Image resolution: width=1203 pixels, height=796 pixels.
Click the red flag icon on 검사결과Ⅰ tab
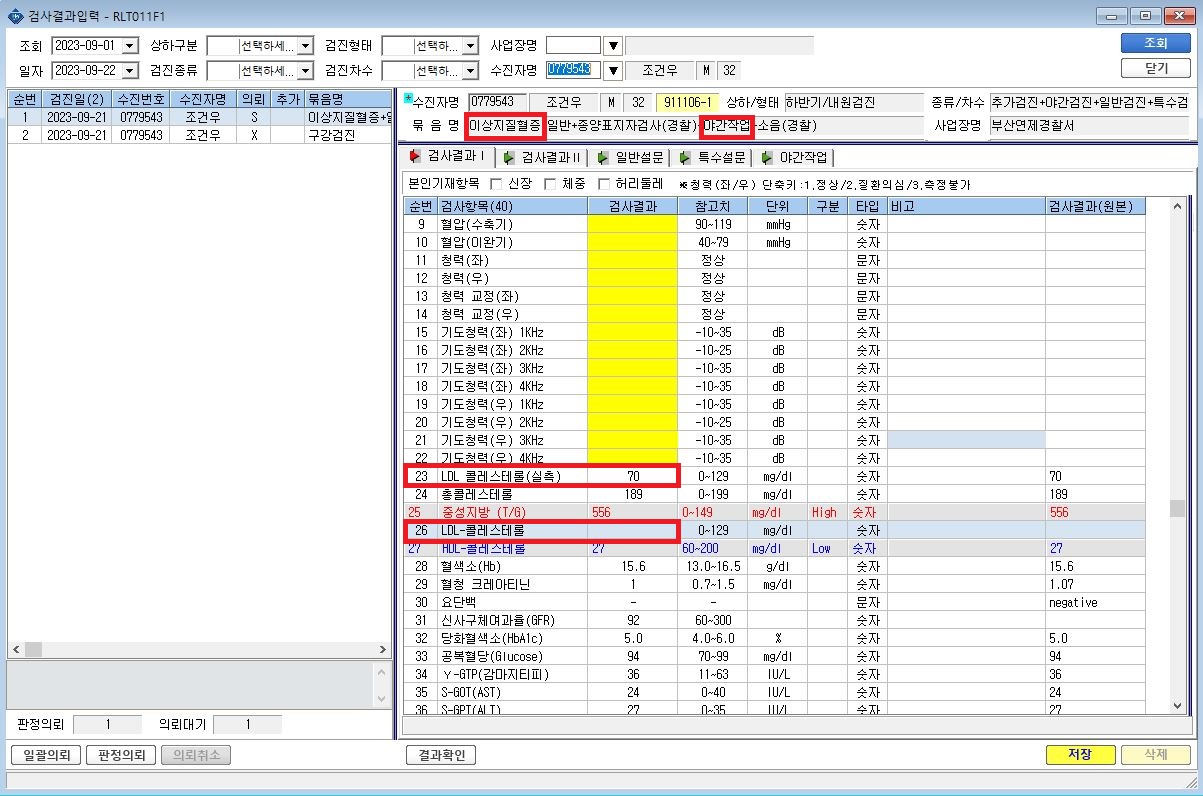tap(414, 157)
